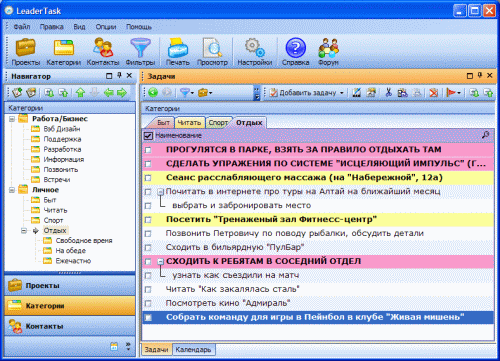Open the Добавить задачу dropdown arrow

point(342,93)
